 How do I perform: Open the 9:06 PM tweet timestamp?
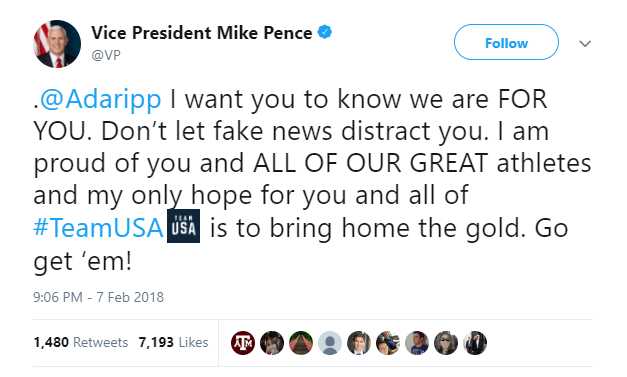(x=98, y=297)
